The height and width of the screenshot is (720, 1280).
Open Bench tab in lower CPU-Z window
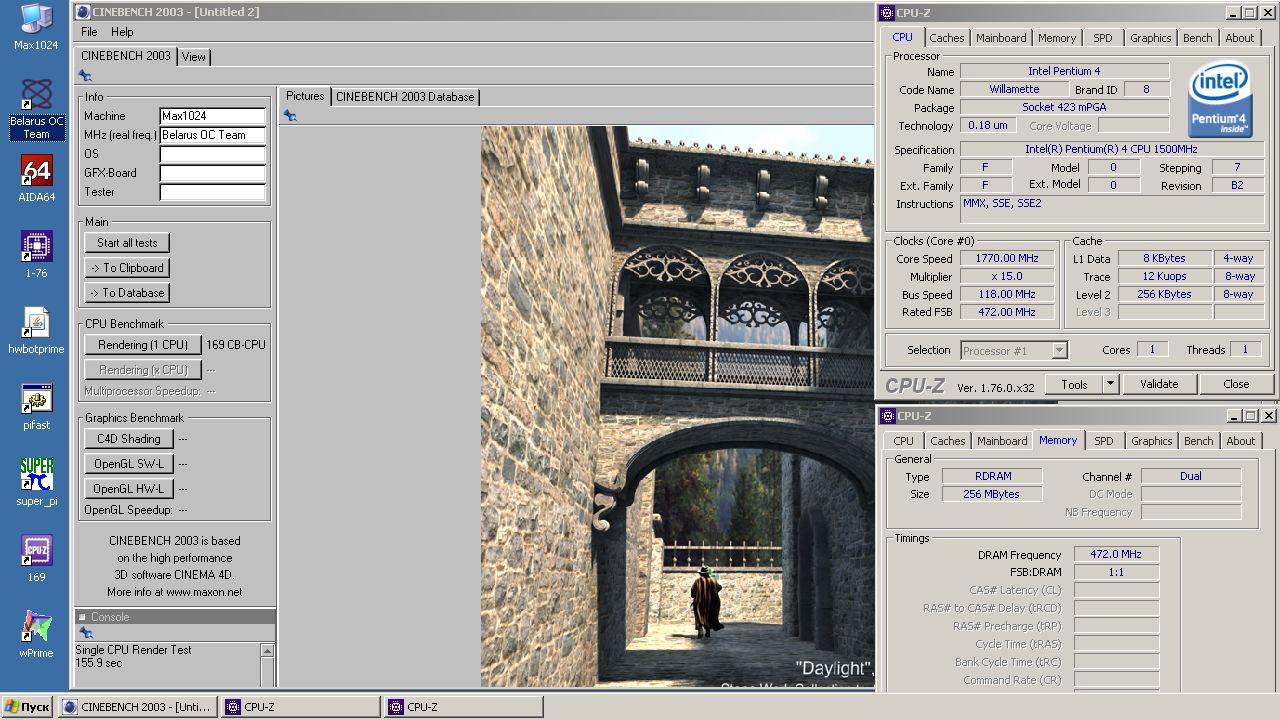click(1199, 441)
